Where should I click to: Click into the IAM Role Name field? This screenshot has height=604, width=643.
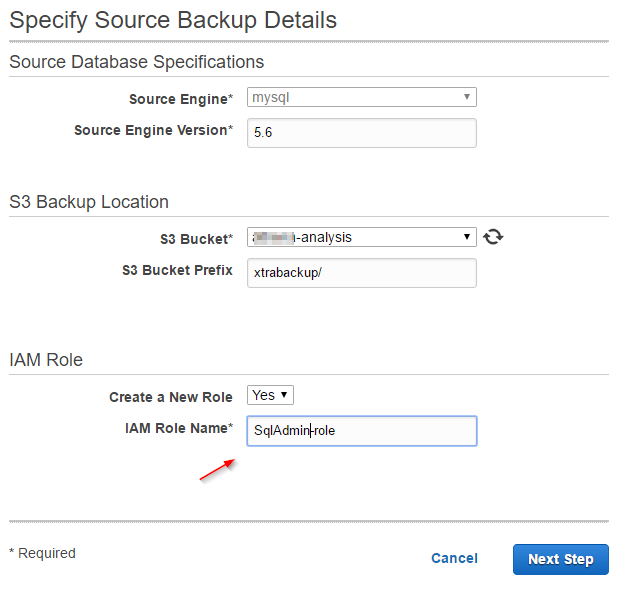361,431
